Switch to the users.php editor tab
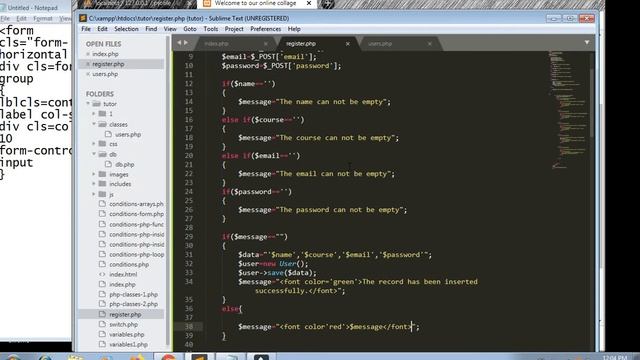This screenshot has width=640, height=360. 398,44
